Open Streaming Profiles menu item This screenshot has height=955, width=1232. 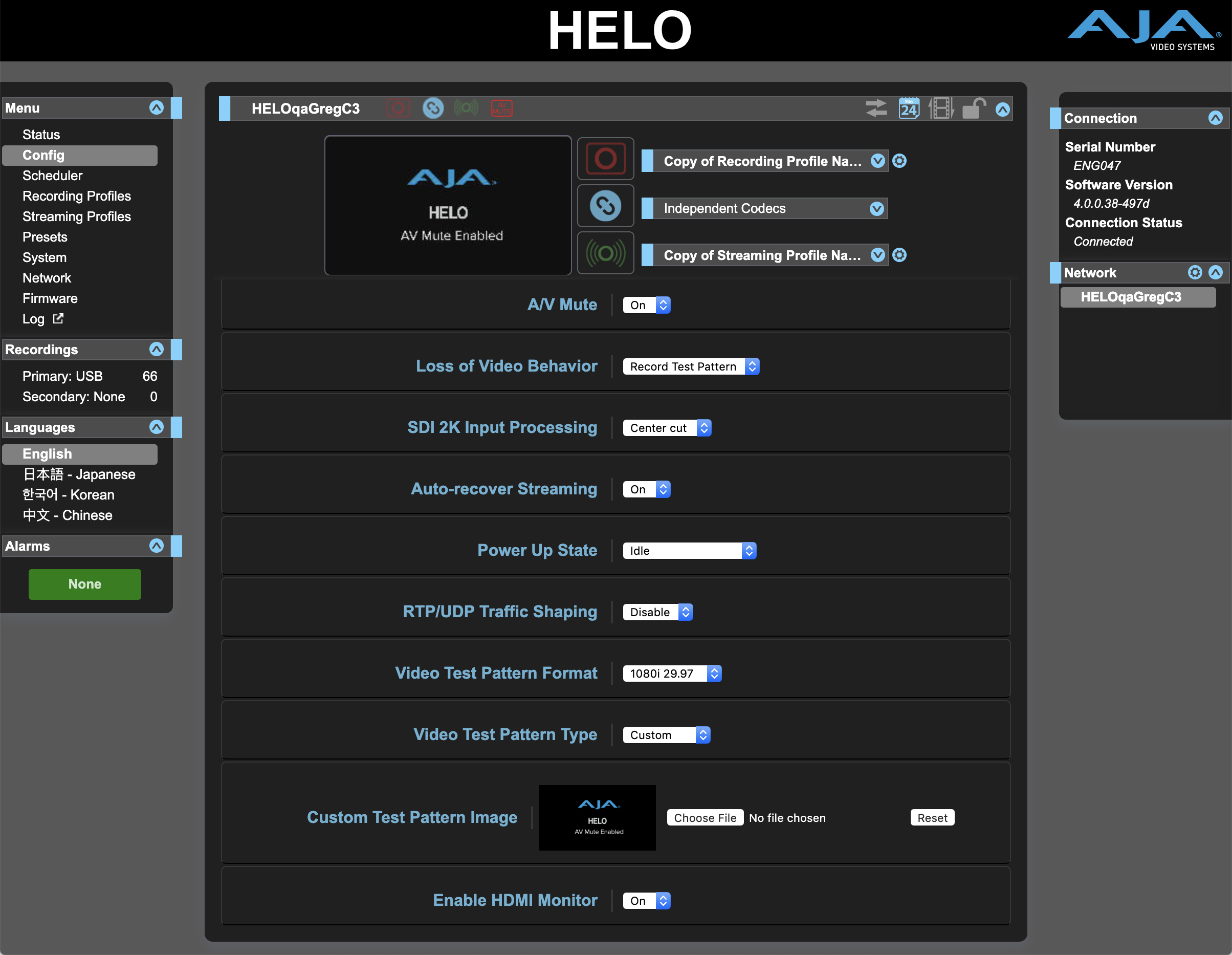(x=77, y=216)
